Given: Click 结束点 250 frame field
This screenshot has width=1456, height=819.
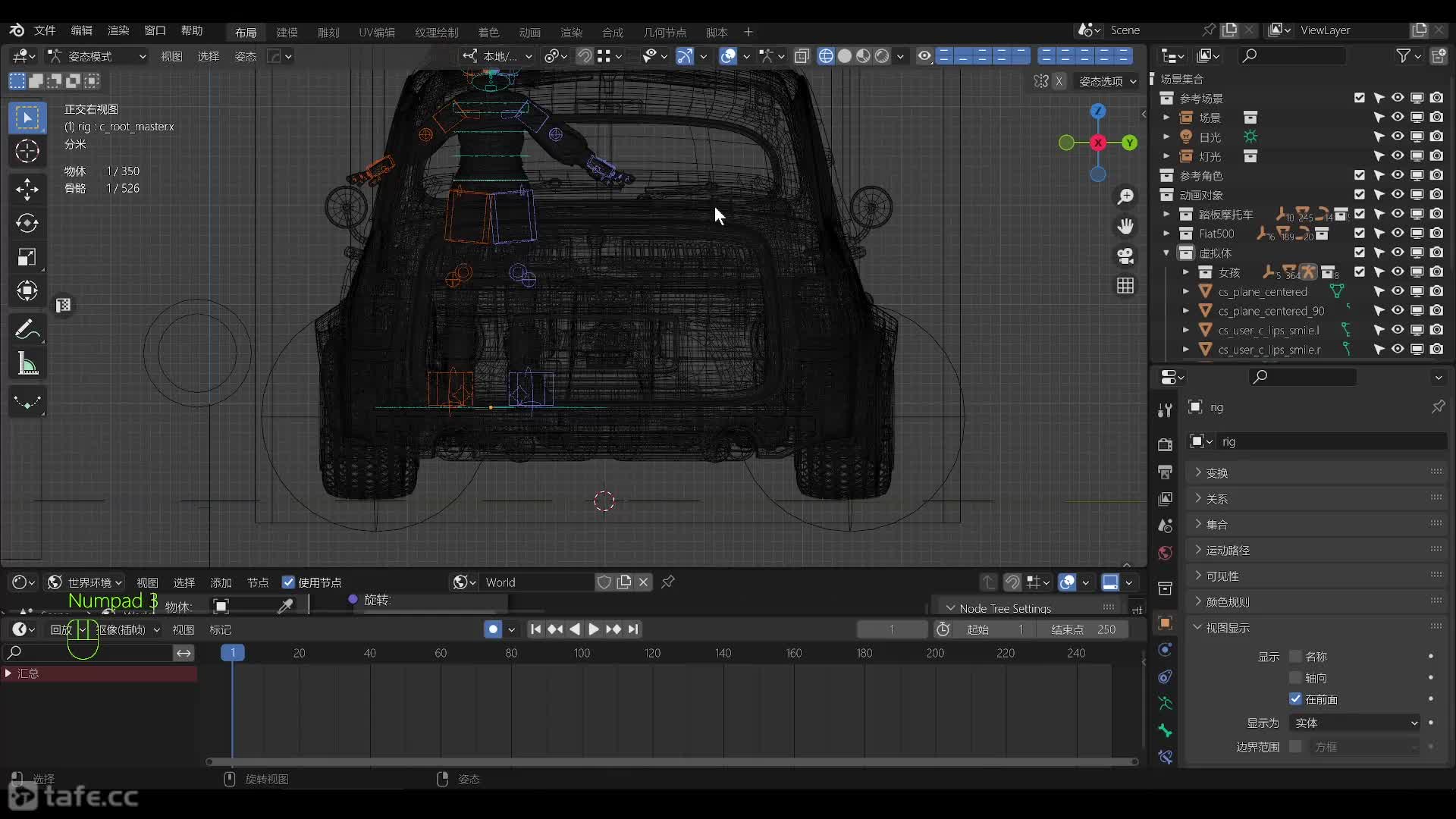Looking at the screenshot, I should [x=1083, y=629].
